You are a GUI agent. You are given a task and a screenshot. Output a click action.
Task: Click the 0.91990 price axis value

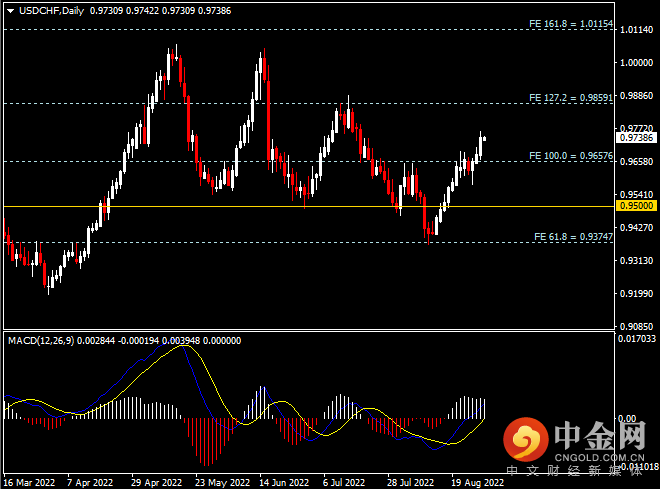pos(636,293)
